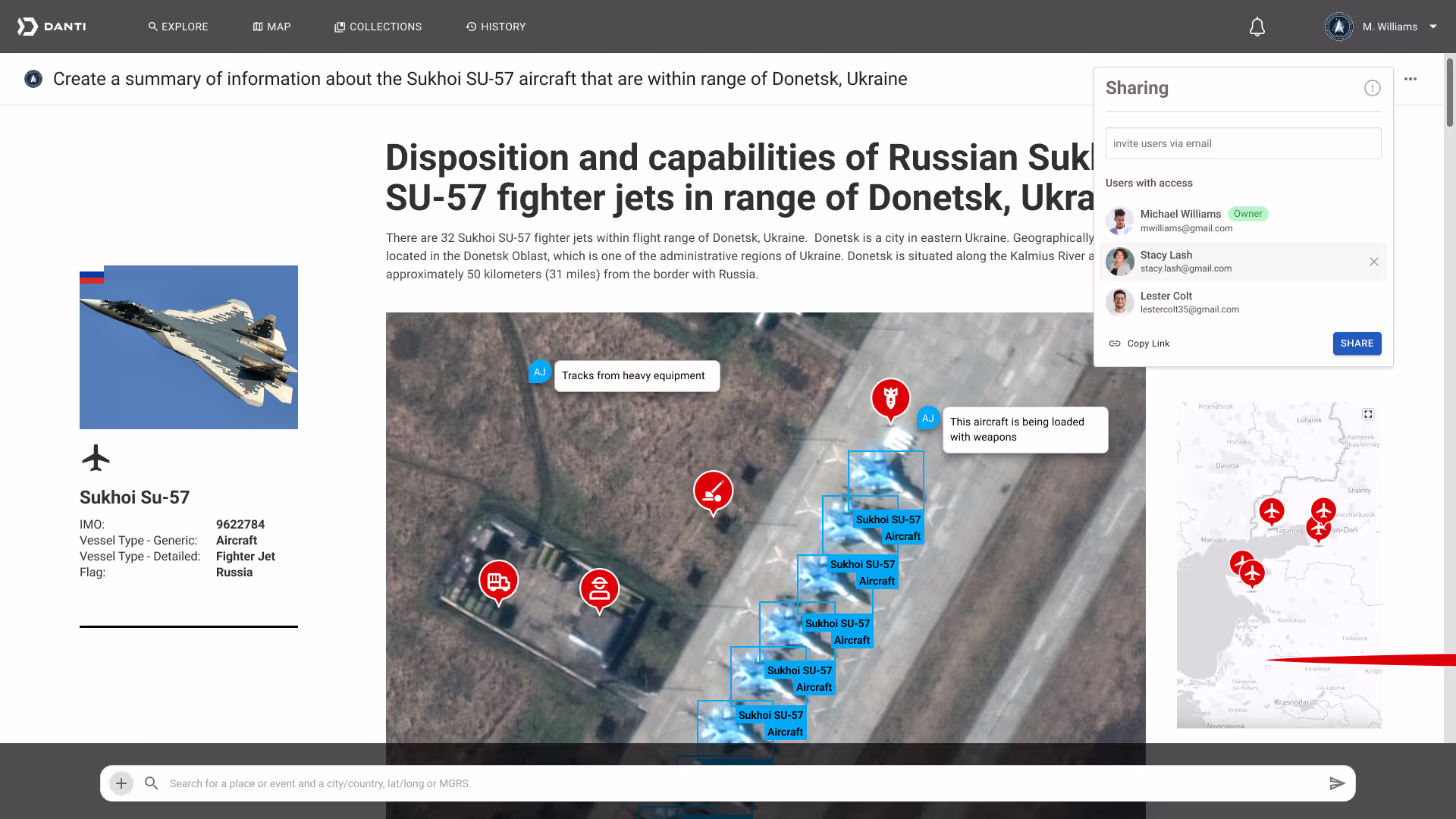Click the IMO value 9622784
1456x819 pixels.
click(x=240, y=525)
